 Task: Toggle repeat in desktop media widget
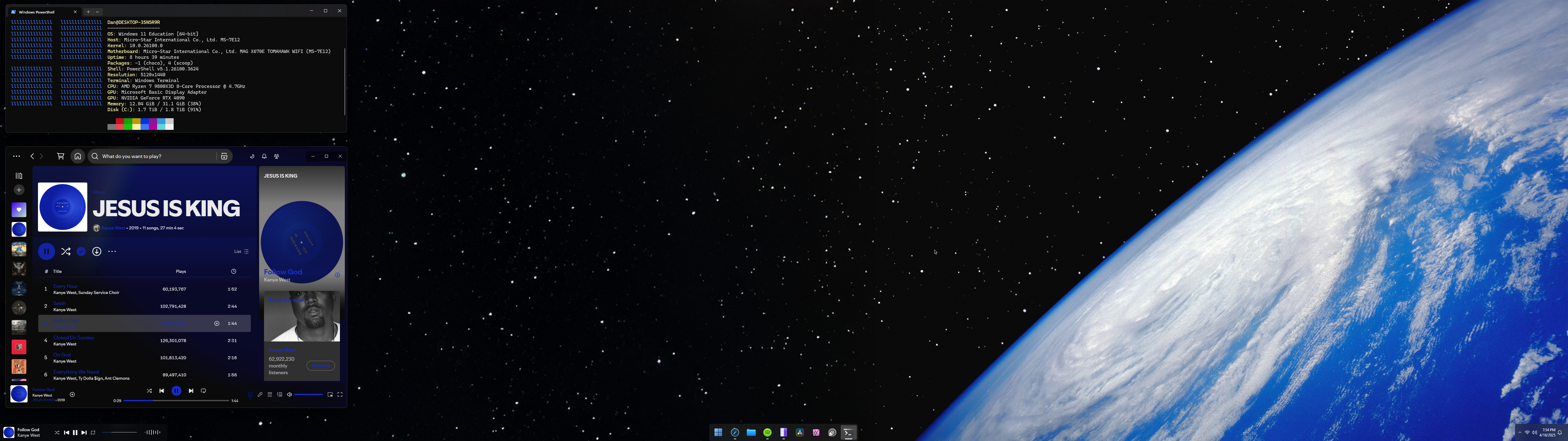(x=93, y=432)
